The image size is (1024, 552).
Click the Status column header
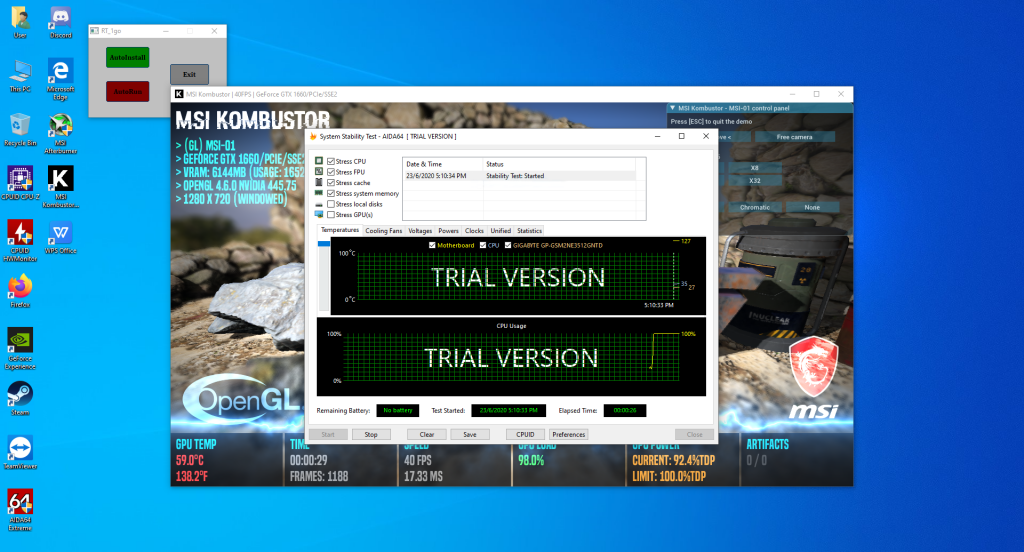(x=559, y=164)
